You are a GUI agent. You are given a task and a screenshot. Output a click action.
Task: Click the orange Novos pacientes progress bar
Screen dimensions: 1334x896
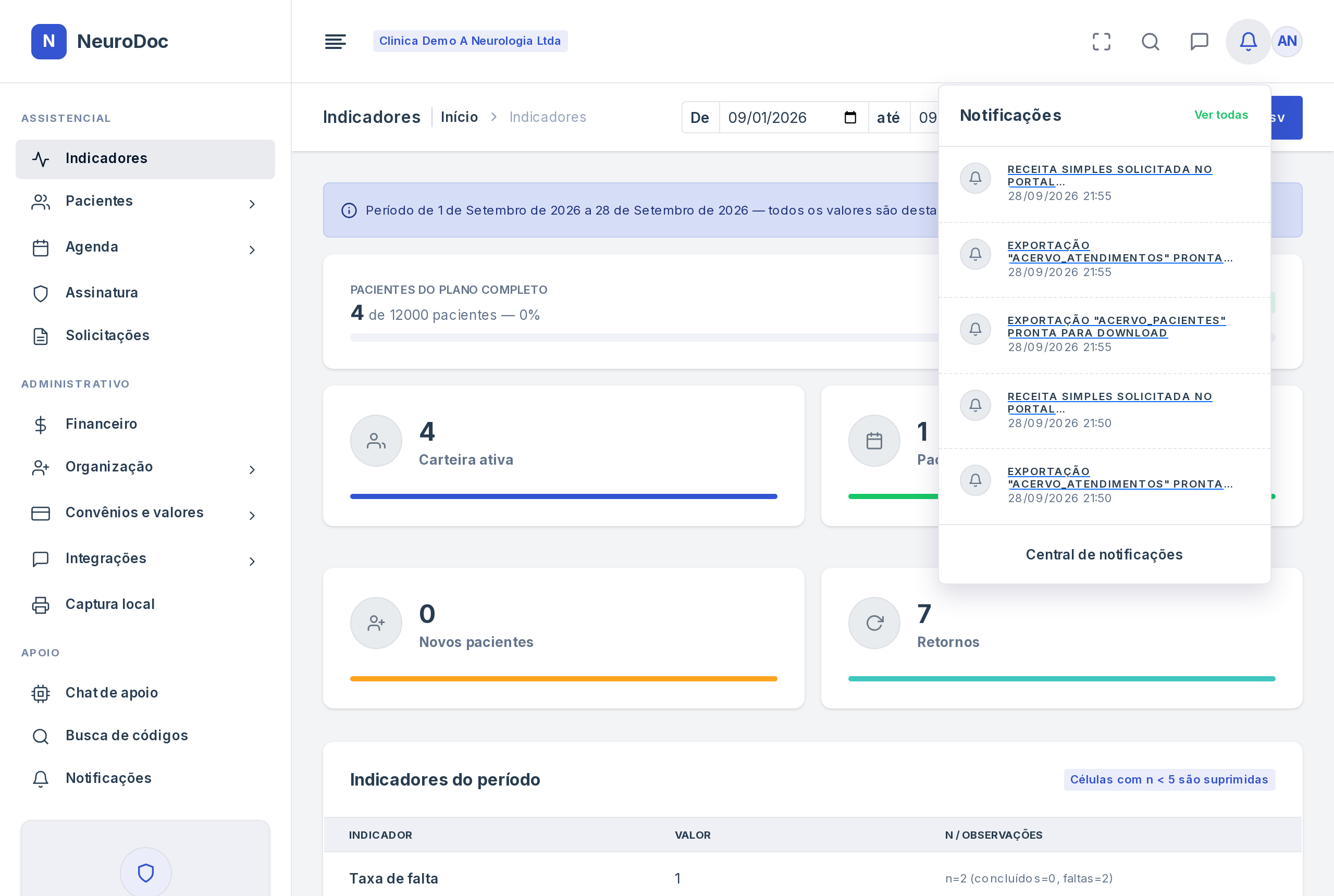[x=563, y=679]
